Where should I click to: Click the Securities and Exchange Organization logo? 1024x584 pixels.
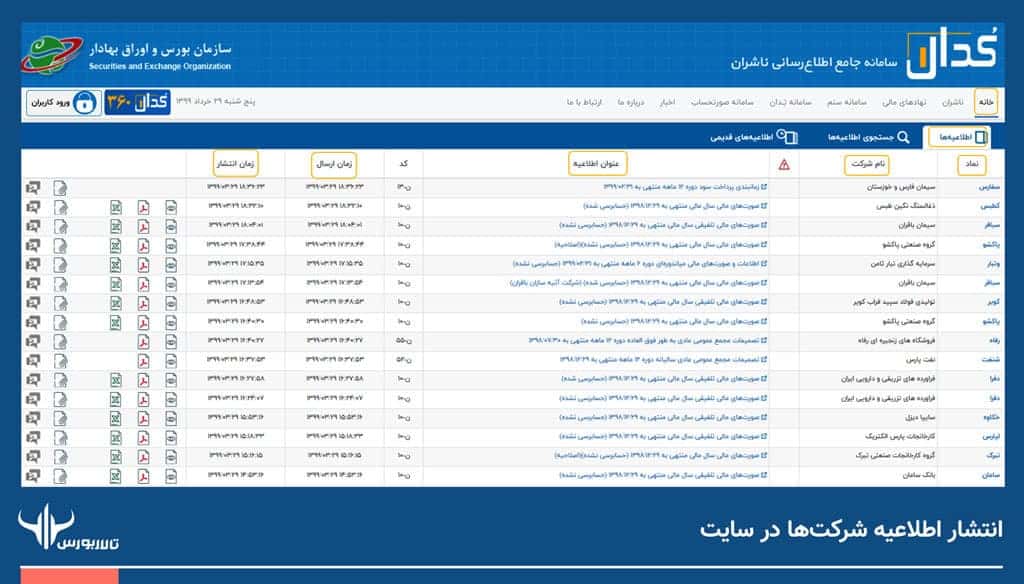pyautogui.click(x=50, y=45)
